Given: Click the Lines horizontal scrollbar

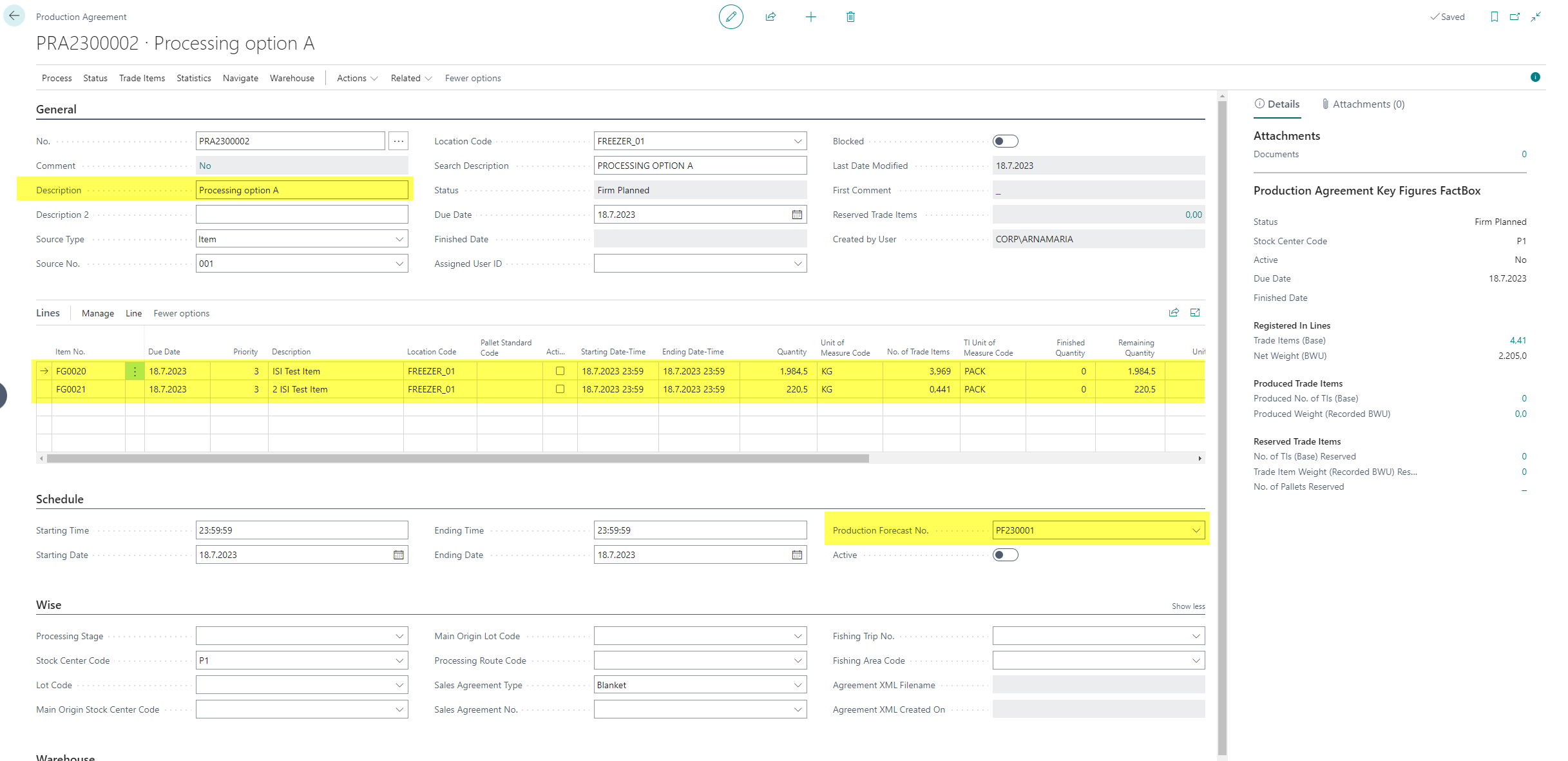Looking at the screenshot, I should click(x=457, y=459).
